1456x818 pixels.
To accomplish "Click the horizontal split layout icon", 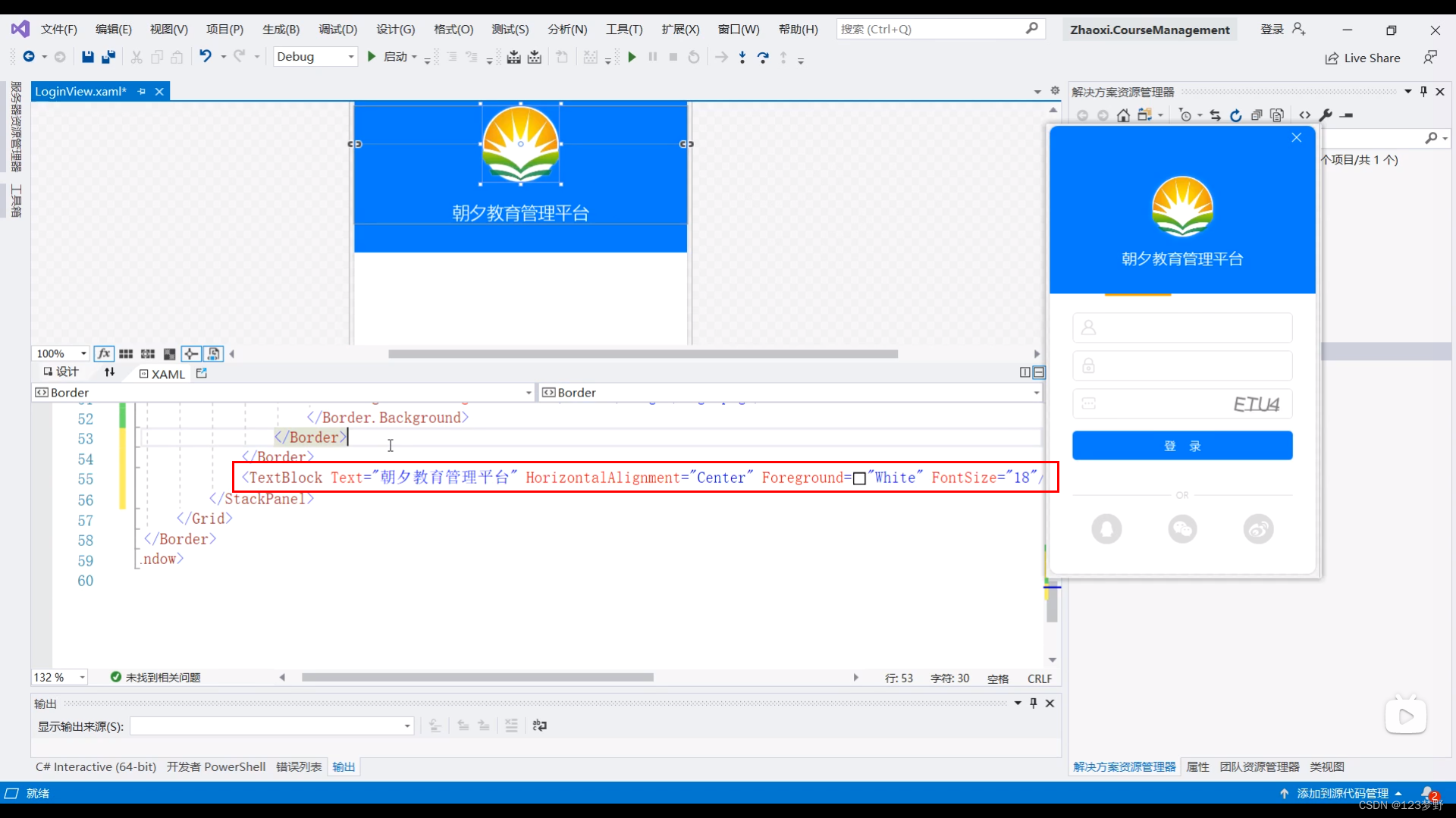I will 1039,372.
